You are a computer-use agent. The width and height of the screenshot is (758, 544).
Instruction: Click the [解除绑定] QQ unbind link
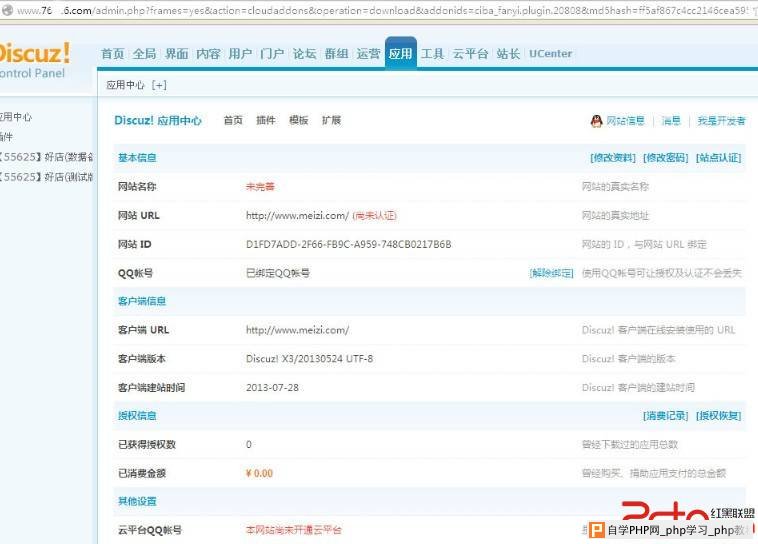pos(552,273)
